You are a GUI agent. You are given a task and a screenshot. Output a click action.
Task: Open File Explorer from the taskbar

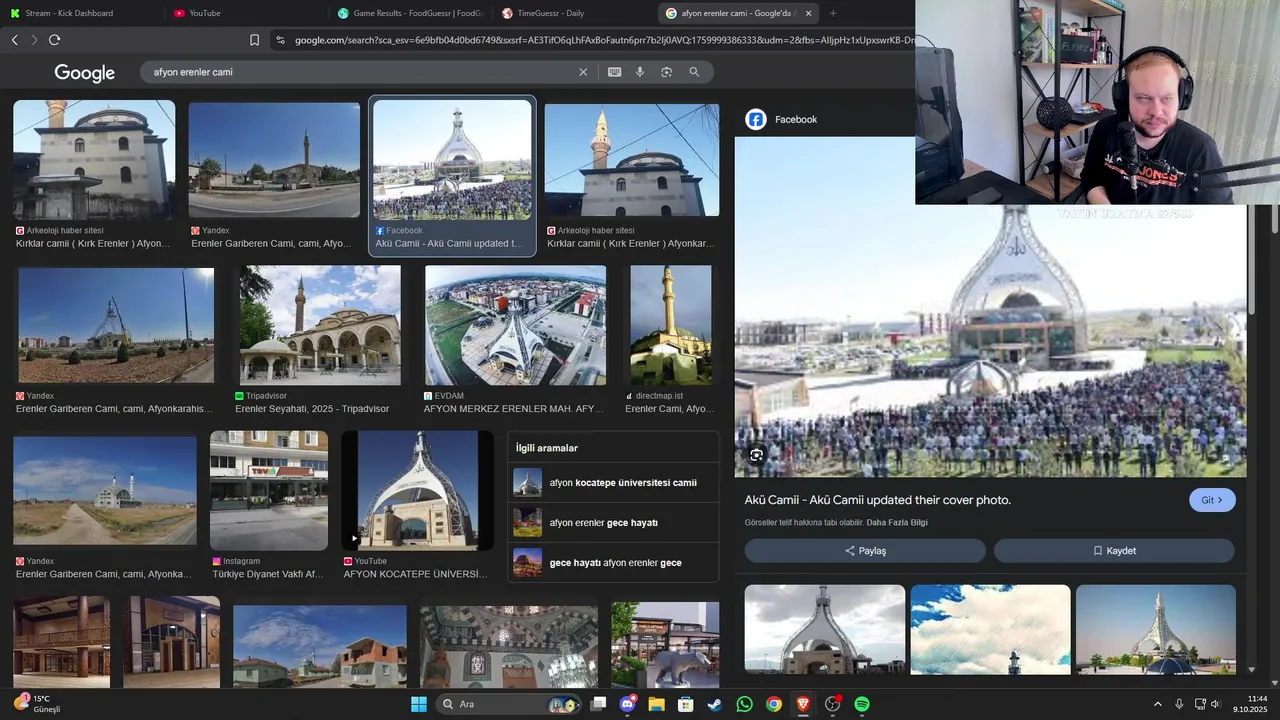[656, 704]
